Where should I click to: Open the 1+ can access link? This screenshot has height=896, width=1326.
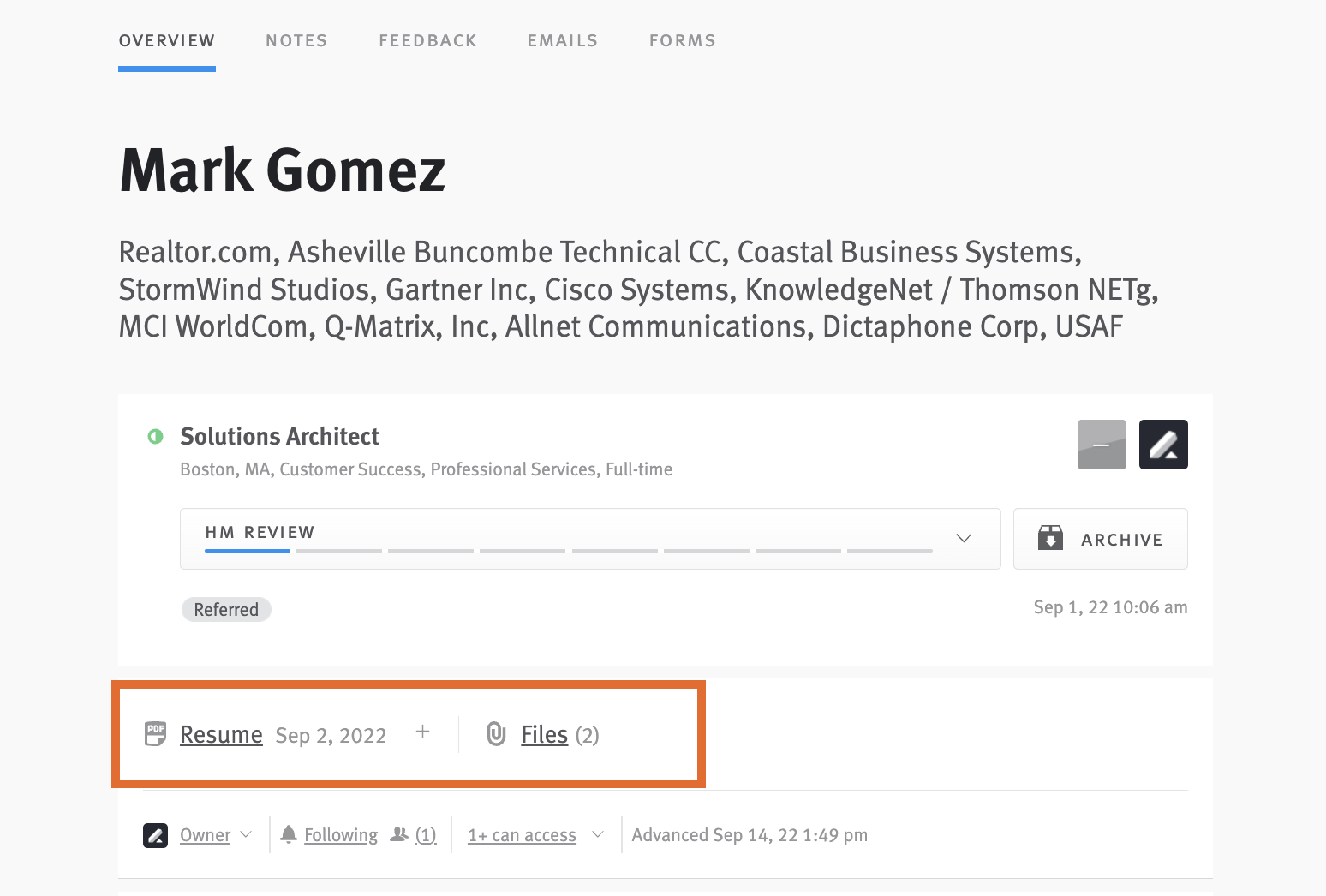pyautogui.click(x=522, y=835)
